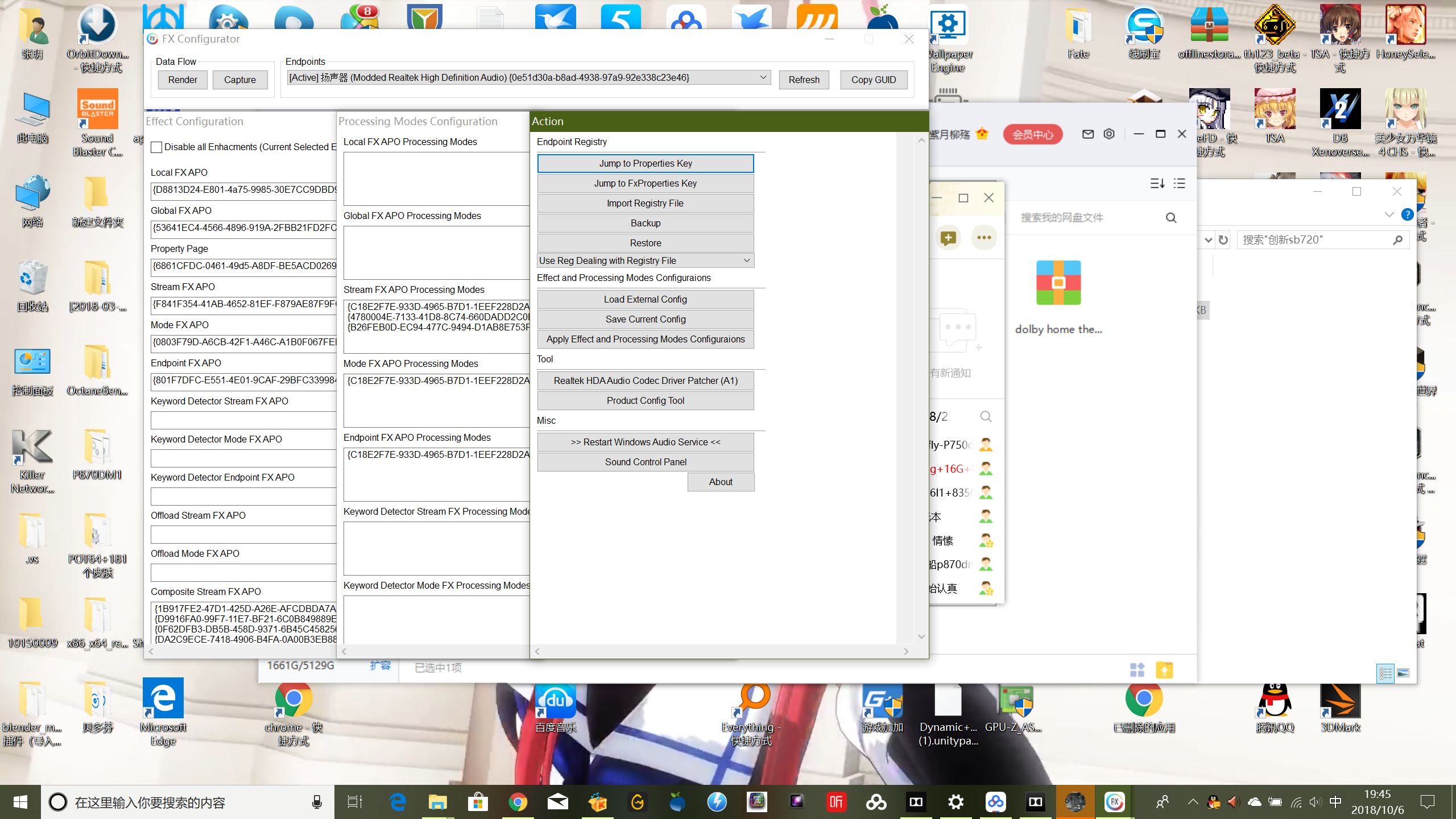1456x819 pixels.
Task: Expand the sort order menu icon
Action: click(x=1157, y=183)
